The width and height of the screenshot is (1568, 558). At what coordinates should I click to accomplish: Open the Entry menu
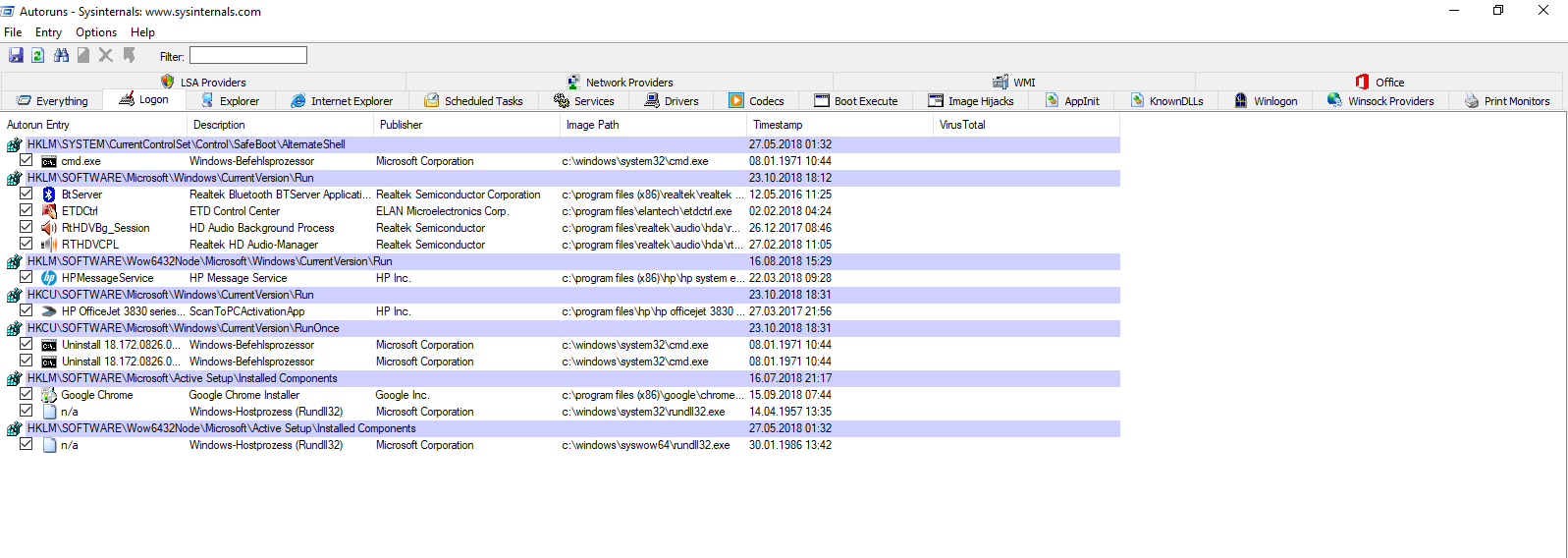[x=48, y=32]
